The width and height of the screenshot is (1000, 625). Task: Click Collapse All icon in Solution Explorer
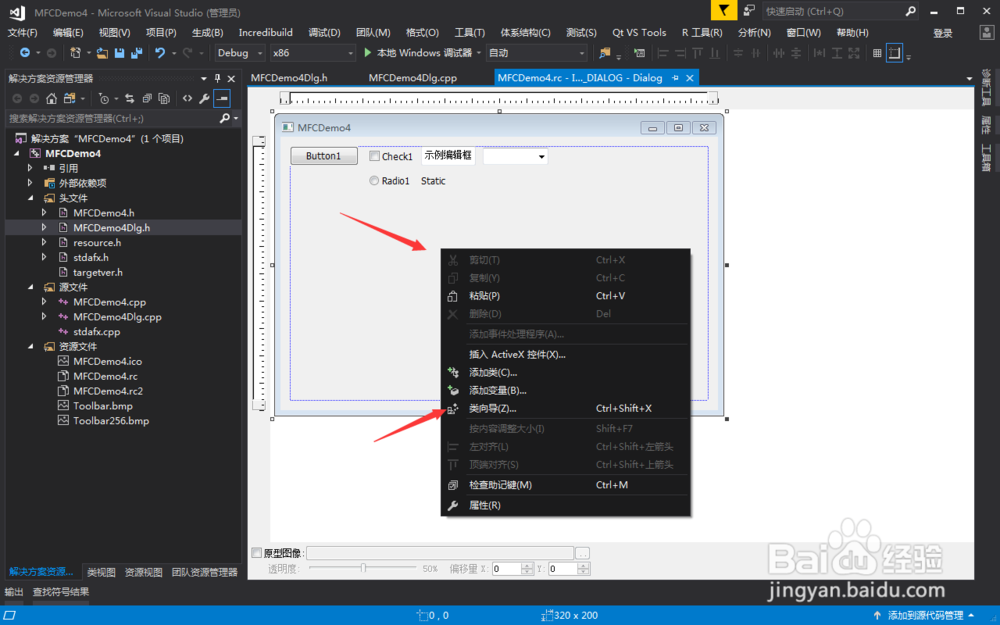coord(147,98)
